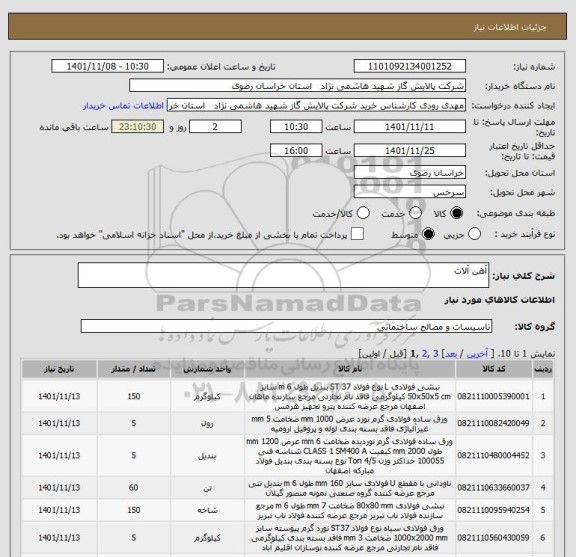The image size is (576, 557).
Task: Click the بندیل unit cell in row 3
Action: 207,456
